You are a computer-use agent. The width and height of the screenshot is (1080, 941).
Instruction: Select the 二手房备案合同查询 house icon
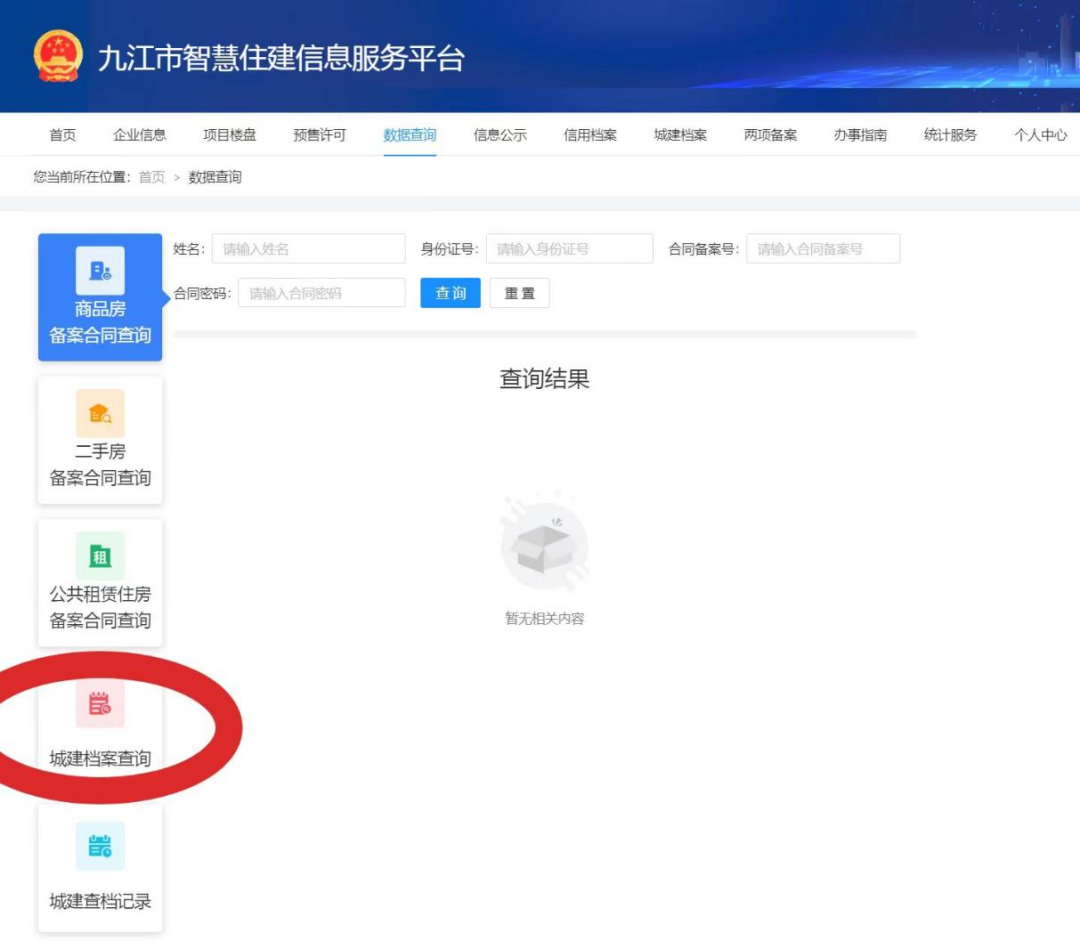[x=100, y=413]
